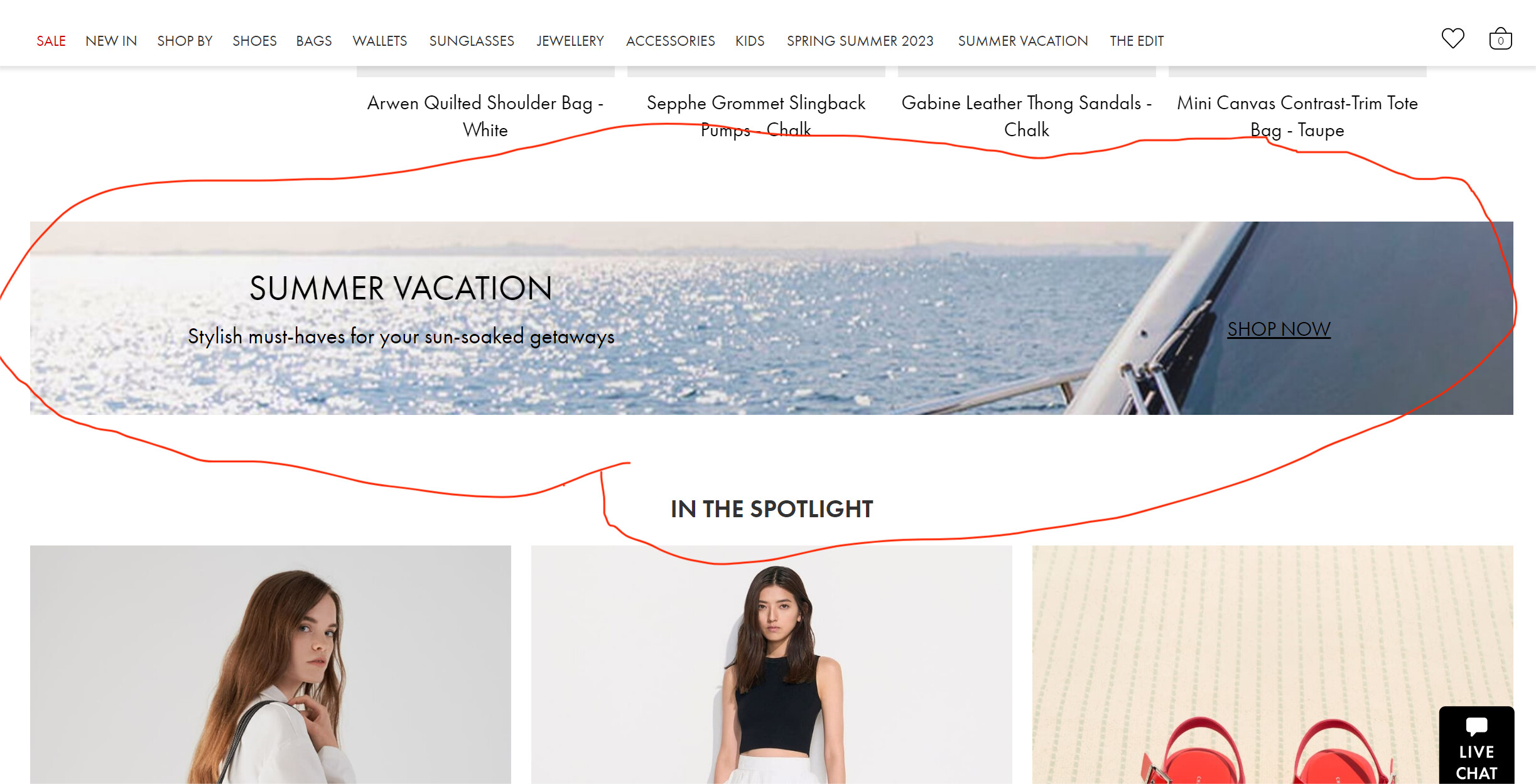
Task: Go to the WALLETS category
Action: click(x=380, y=41)
